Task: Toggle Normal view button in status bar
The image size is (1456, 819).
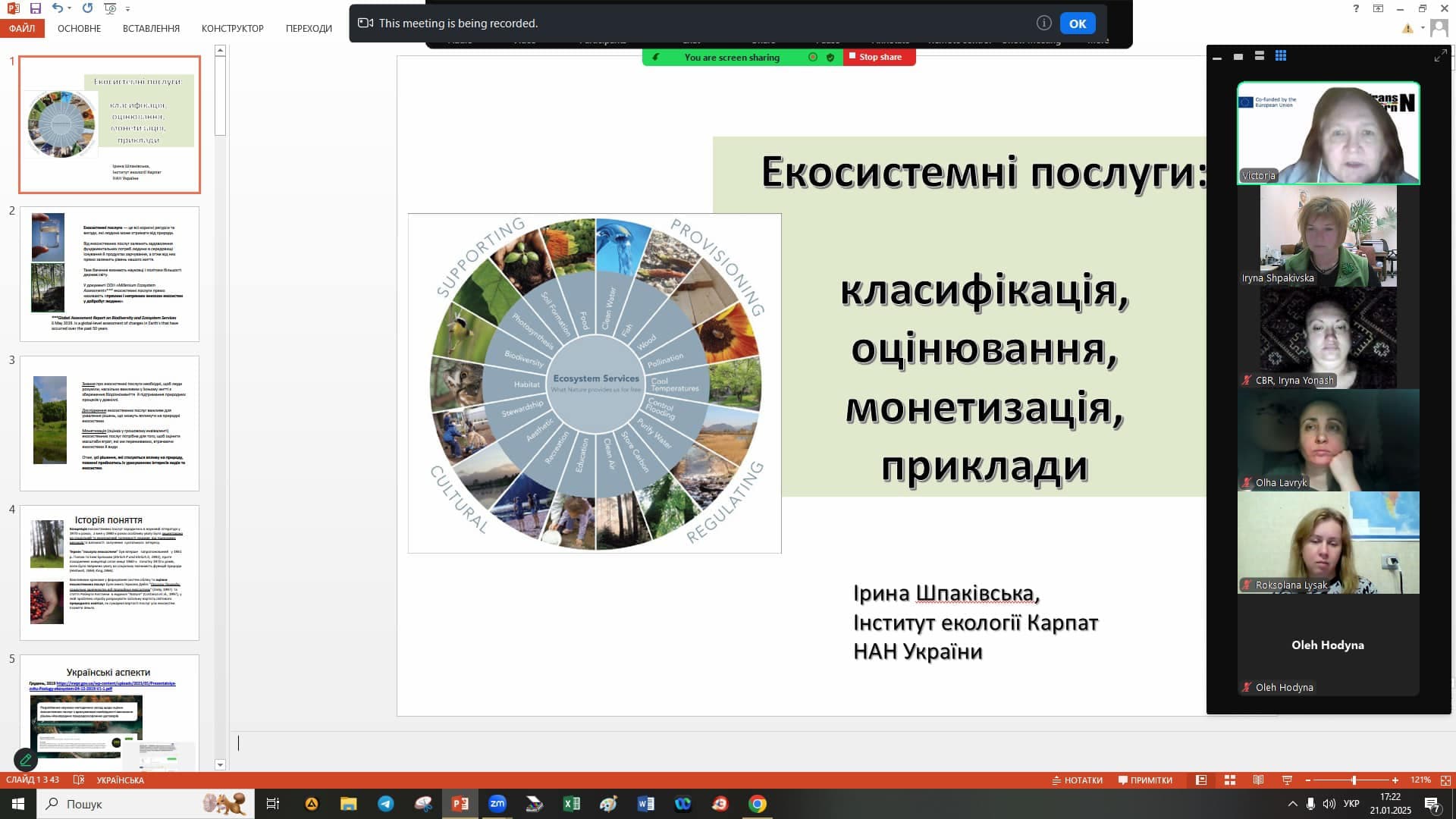Action: pyautogui.click(x=1201, y=780)
